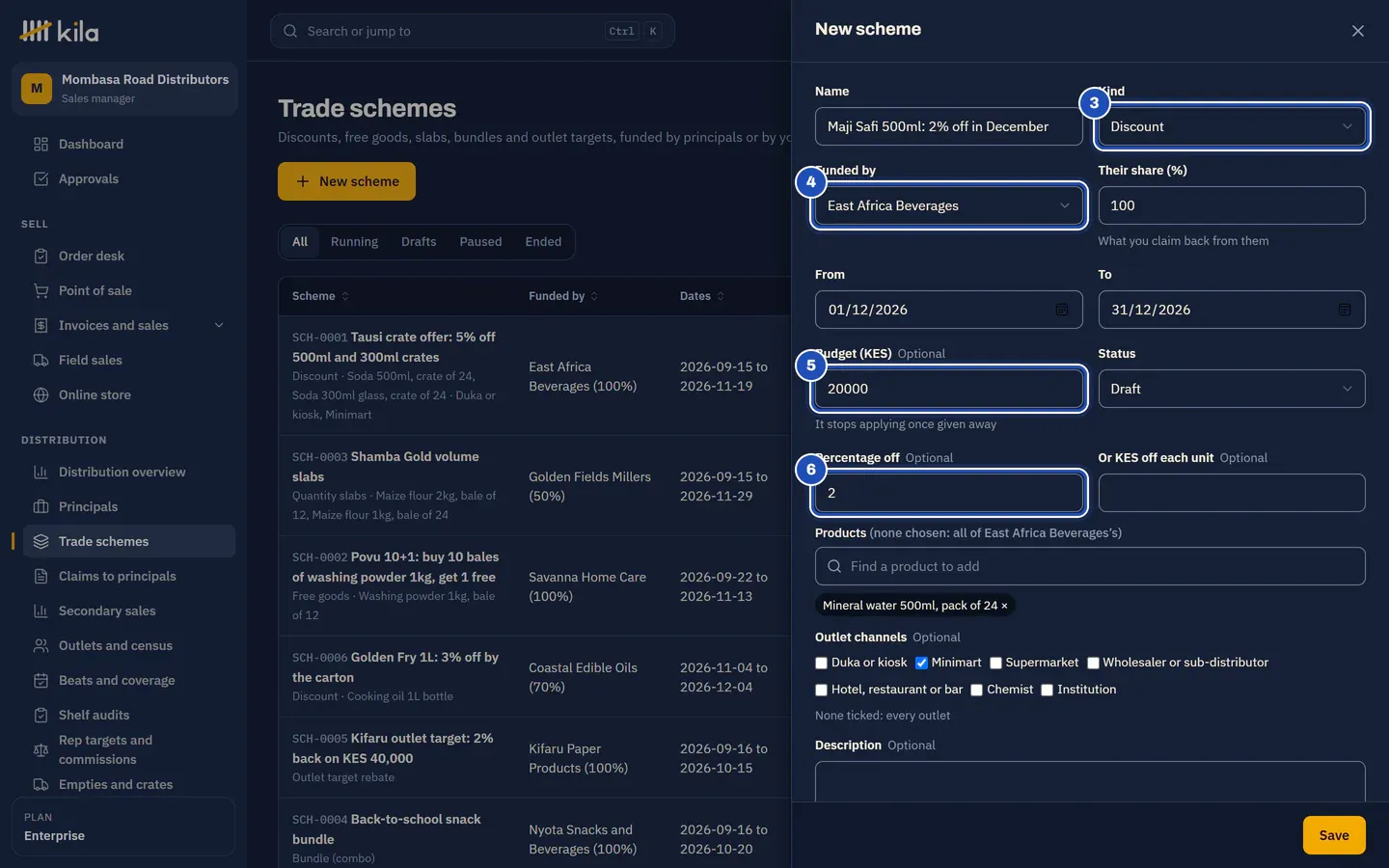Tick the Hotel, restaurant or bar checkbox

coord(821,690)
